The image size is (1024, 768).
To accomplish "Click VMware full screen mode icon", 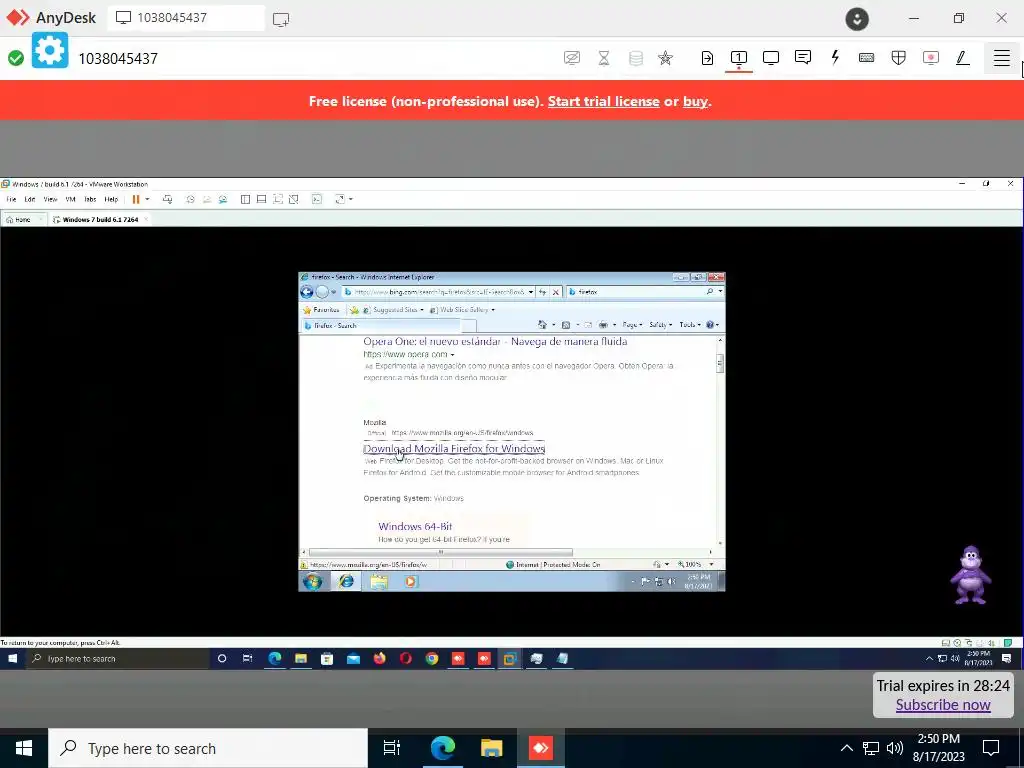I will [278, 199].
